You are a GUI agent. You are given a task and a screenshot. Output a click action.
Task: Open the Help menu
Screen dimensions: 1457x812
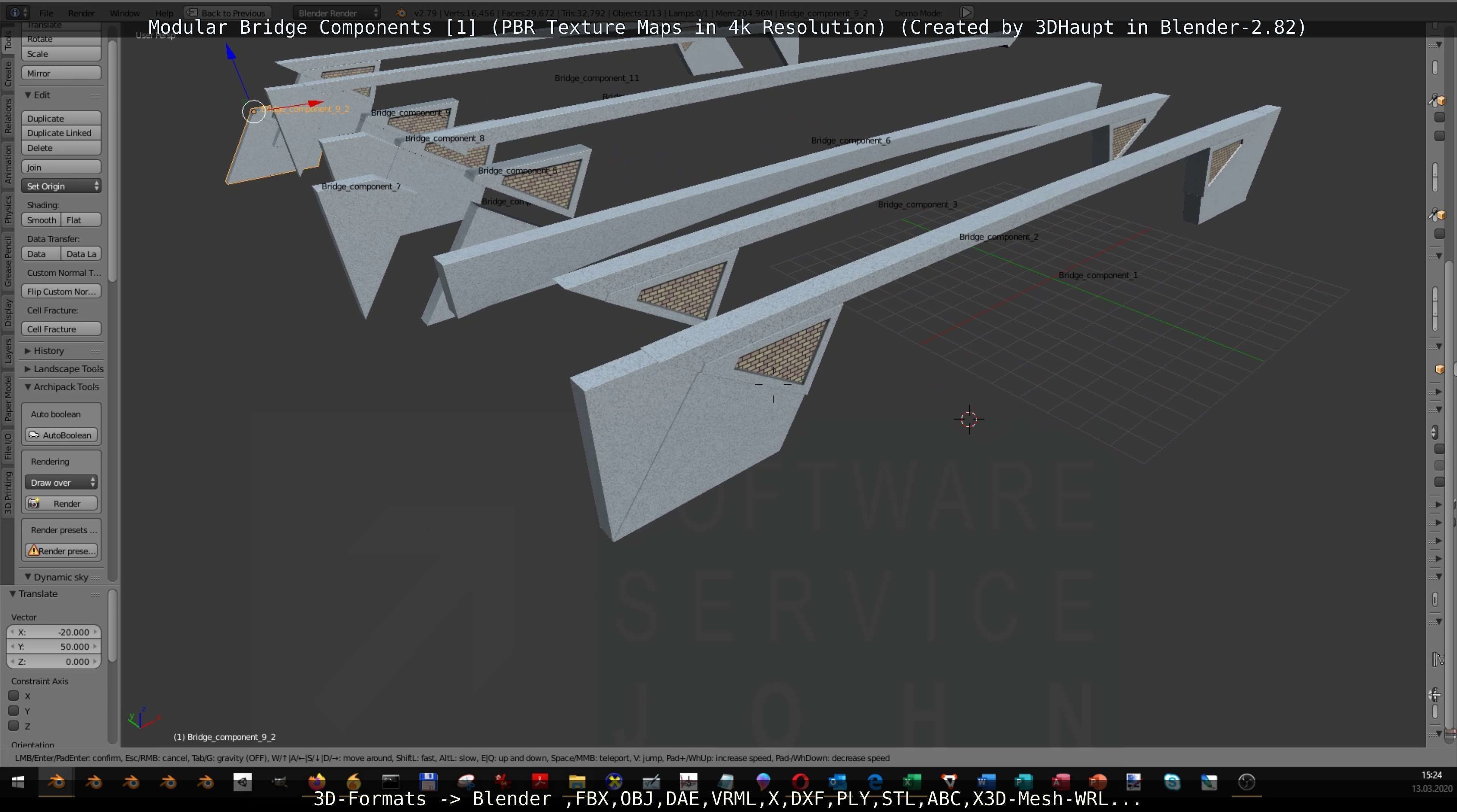(x=164, y=12)
